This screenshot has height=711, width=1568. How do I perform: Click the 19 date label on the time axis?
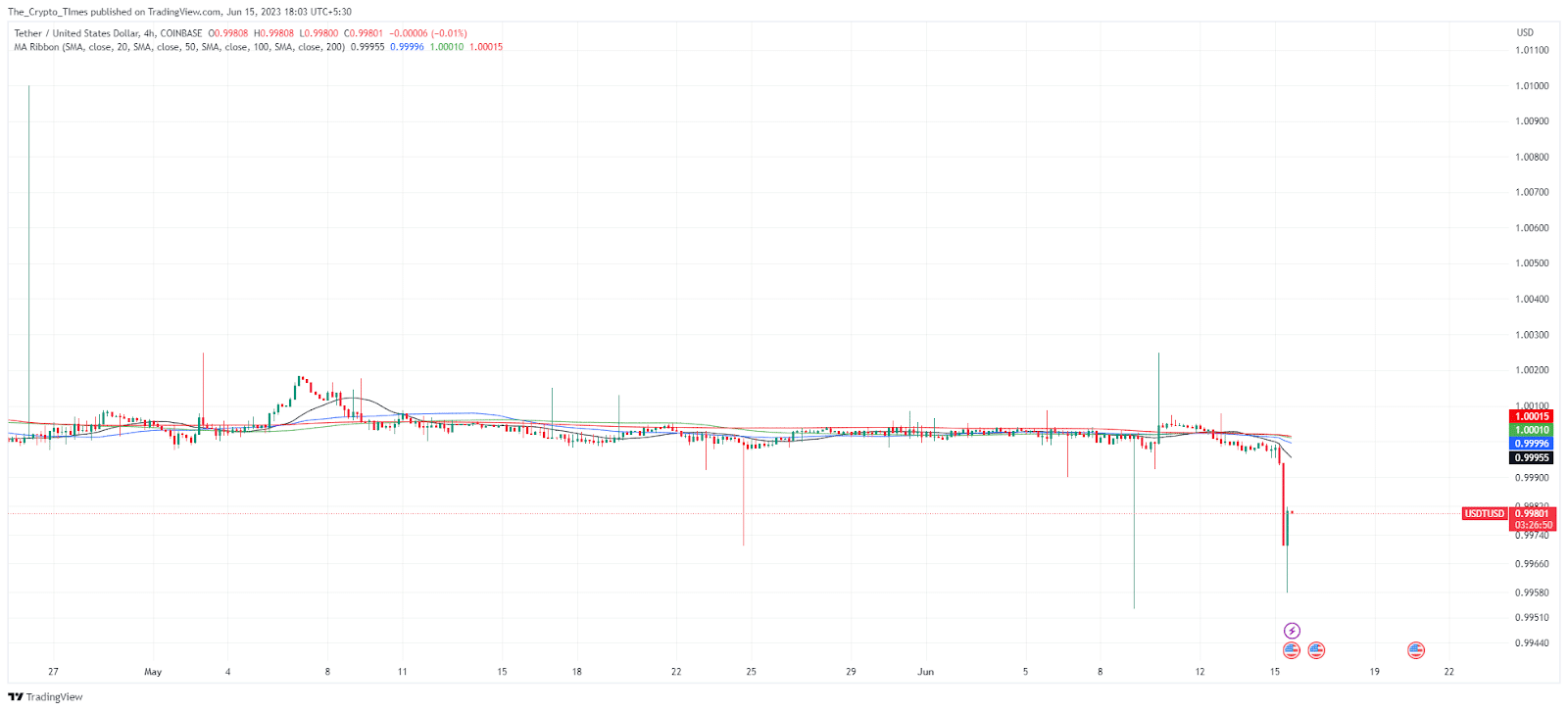1374,672
